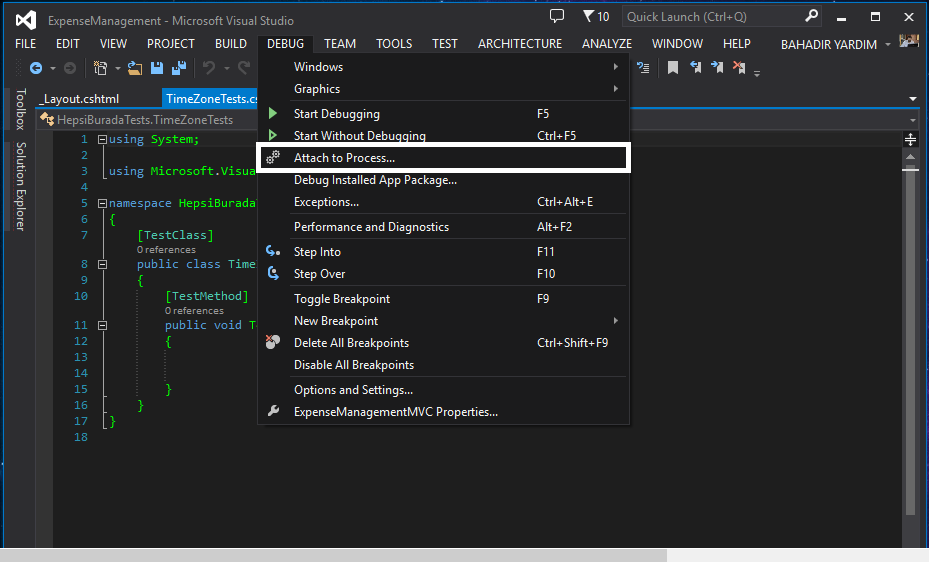Collapse the method block on line 11

coord(102,325)
